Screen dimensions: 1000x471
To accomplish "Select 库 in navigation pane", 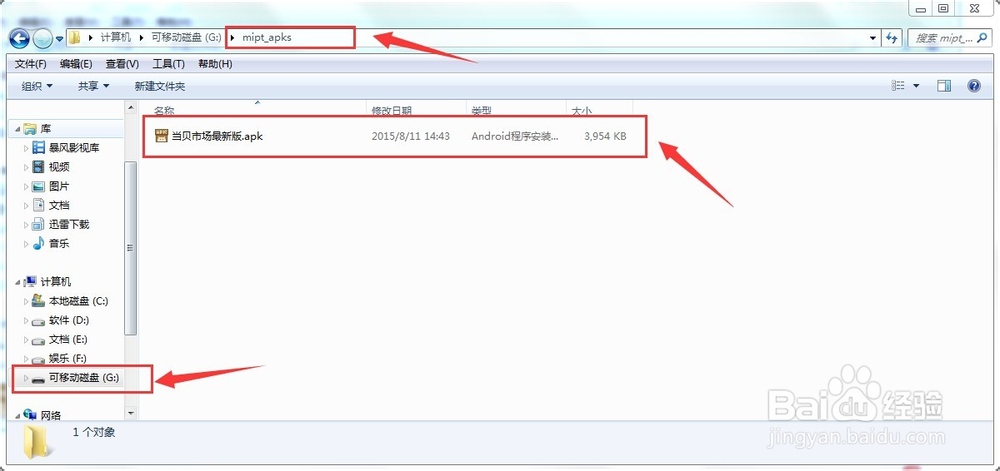I will pos(45,129).
